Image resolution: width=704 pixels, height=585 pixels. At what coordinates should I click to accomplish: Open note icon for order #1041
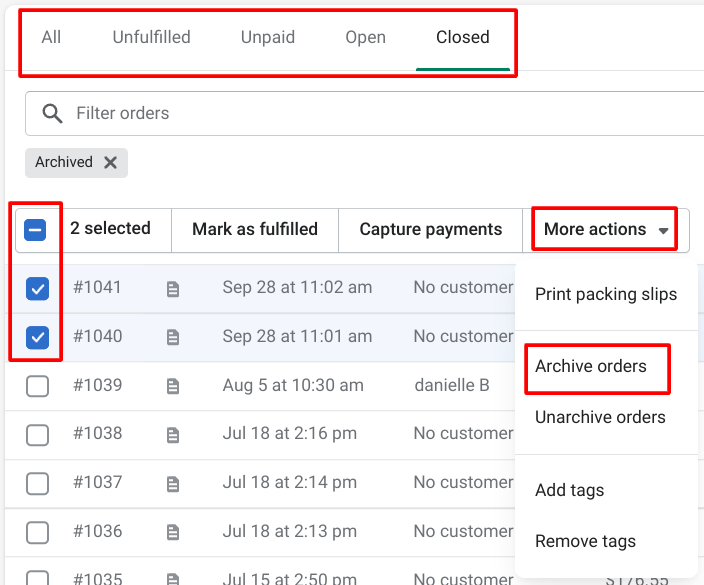coord(173,289)
